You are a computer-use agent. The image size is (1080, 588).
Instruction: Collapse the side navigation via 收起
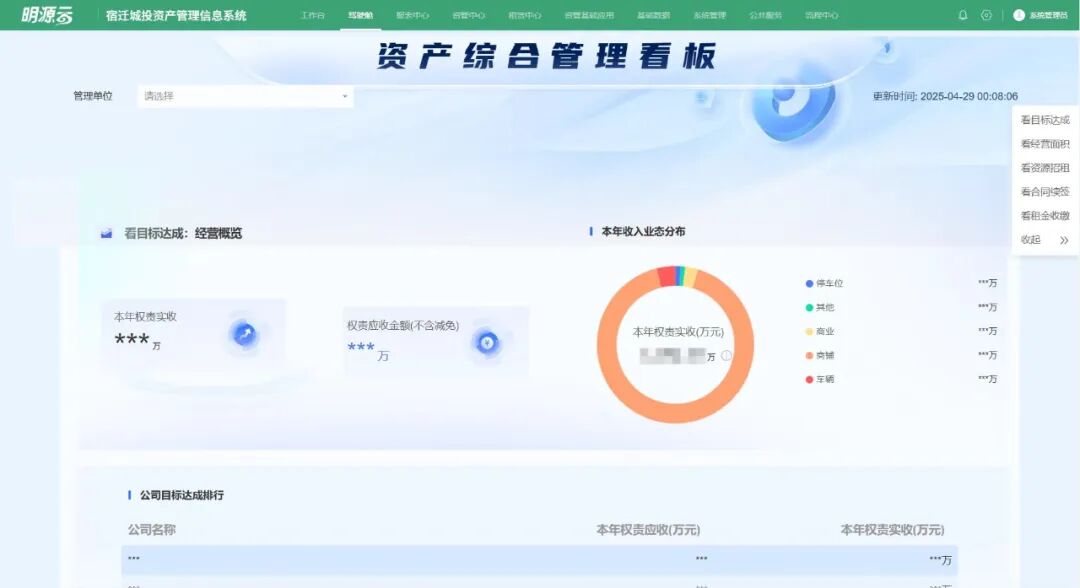click(x=1044, y=240)
